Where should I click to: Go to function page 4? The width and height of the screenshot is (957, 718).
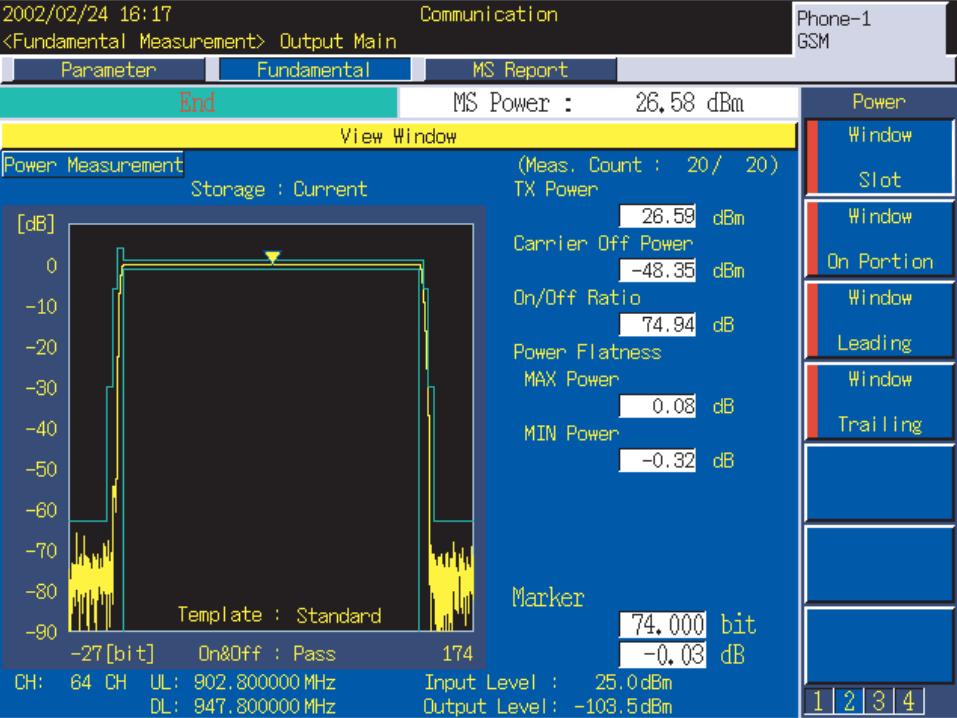coord(909,700)
